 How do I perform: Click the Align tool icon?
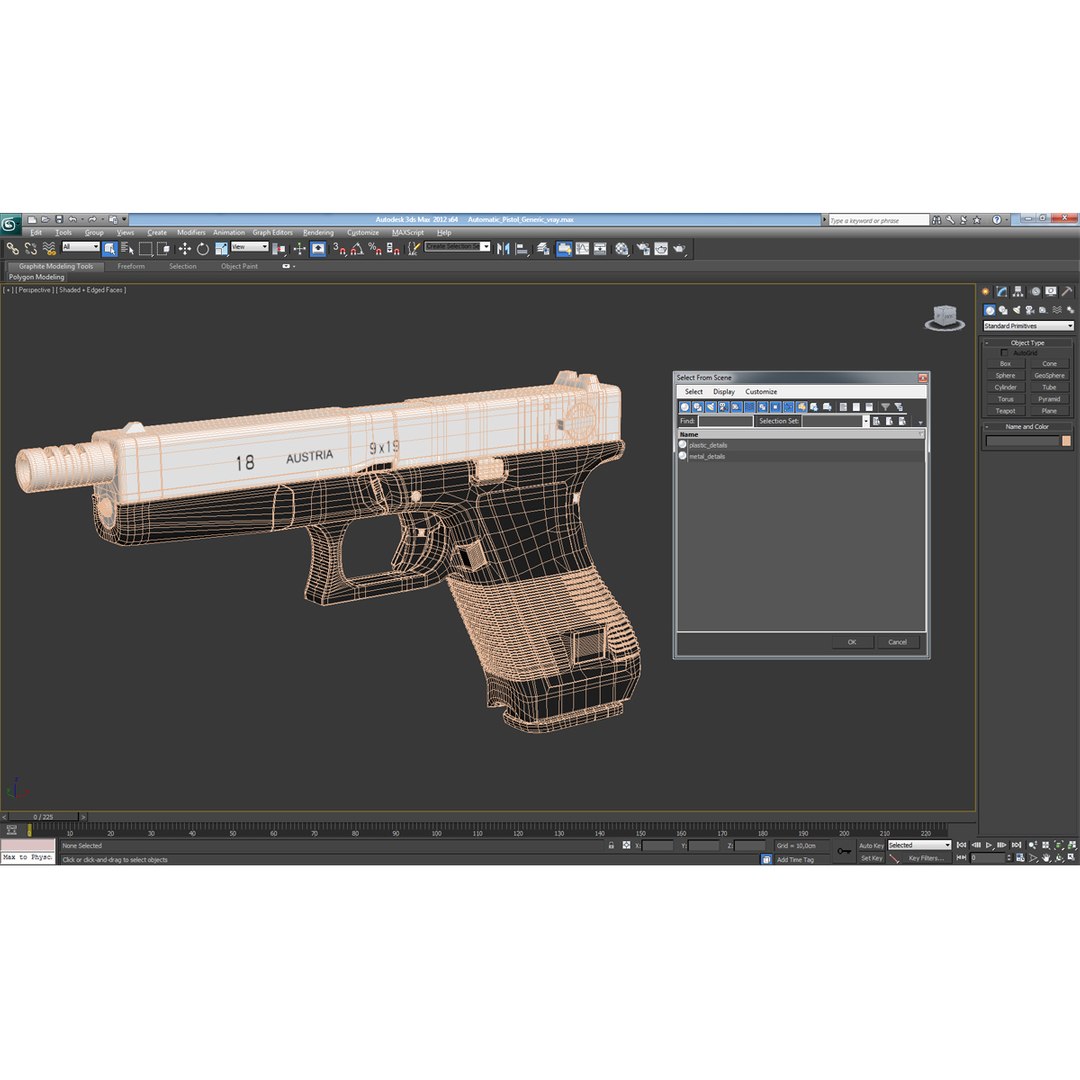tap(522, 249)
